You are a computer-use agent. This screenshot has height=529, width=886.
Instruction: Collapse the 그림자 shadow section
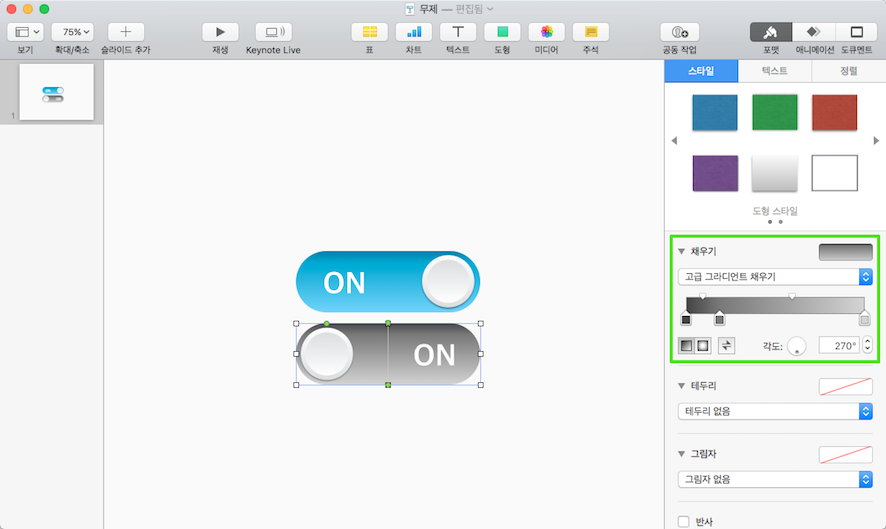681,454
